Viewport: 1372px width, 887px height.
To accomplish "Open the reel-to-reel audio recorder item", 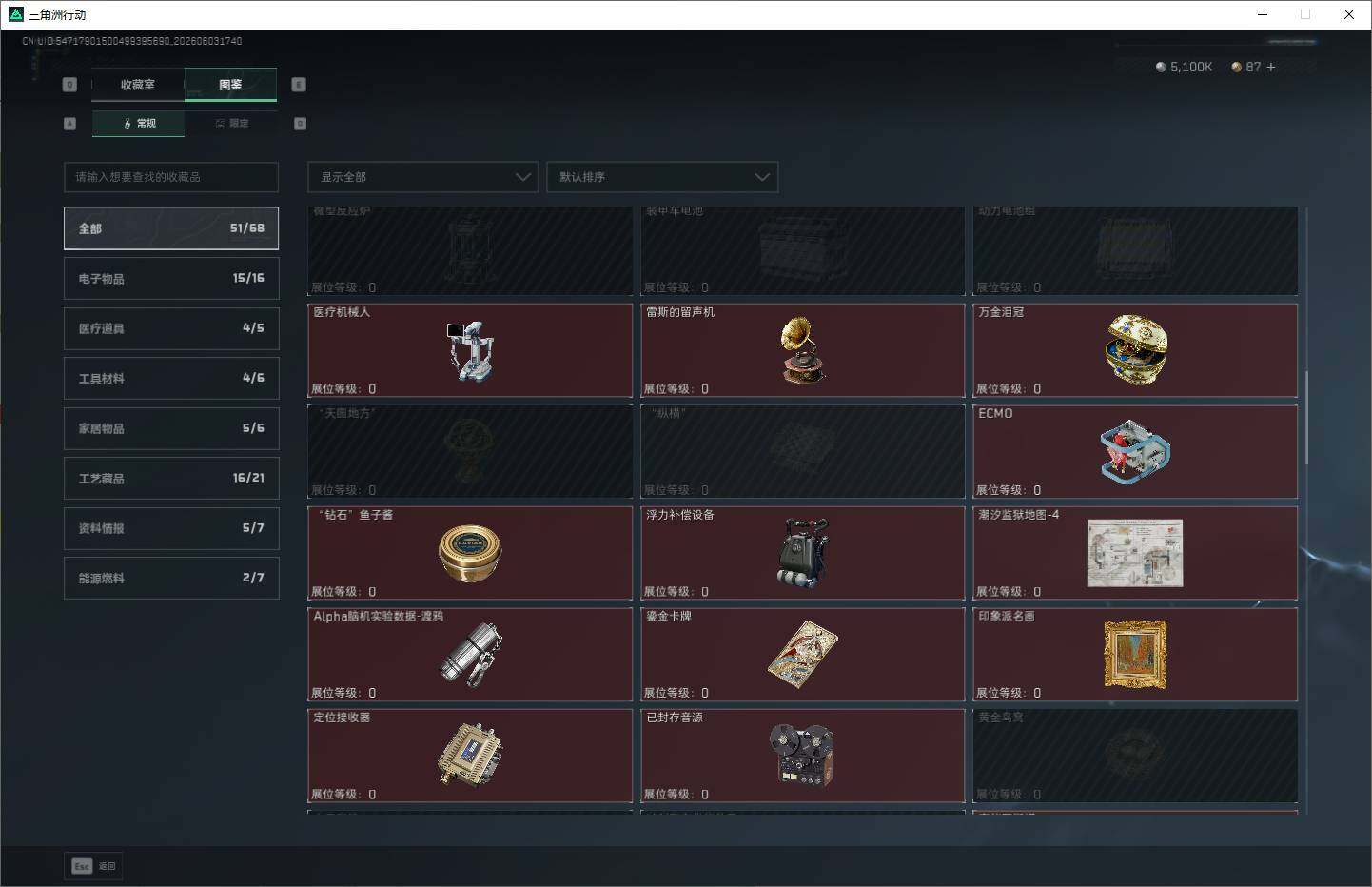I will (x=802, y=756).
